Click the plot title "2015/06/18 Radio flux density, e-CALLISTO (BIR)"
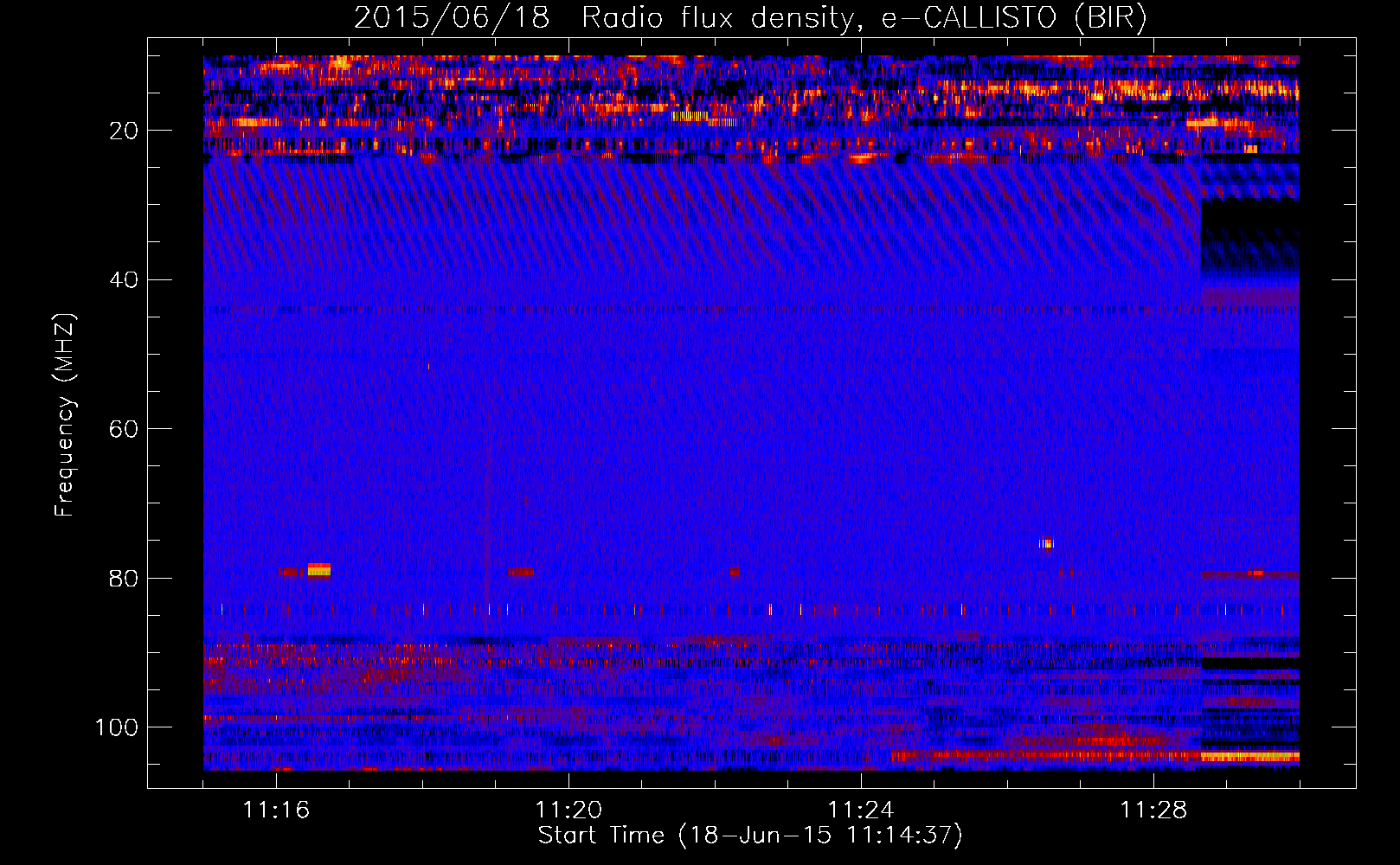1400x865 pixels. click(750, 17)
